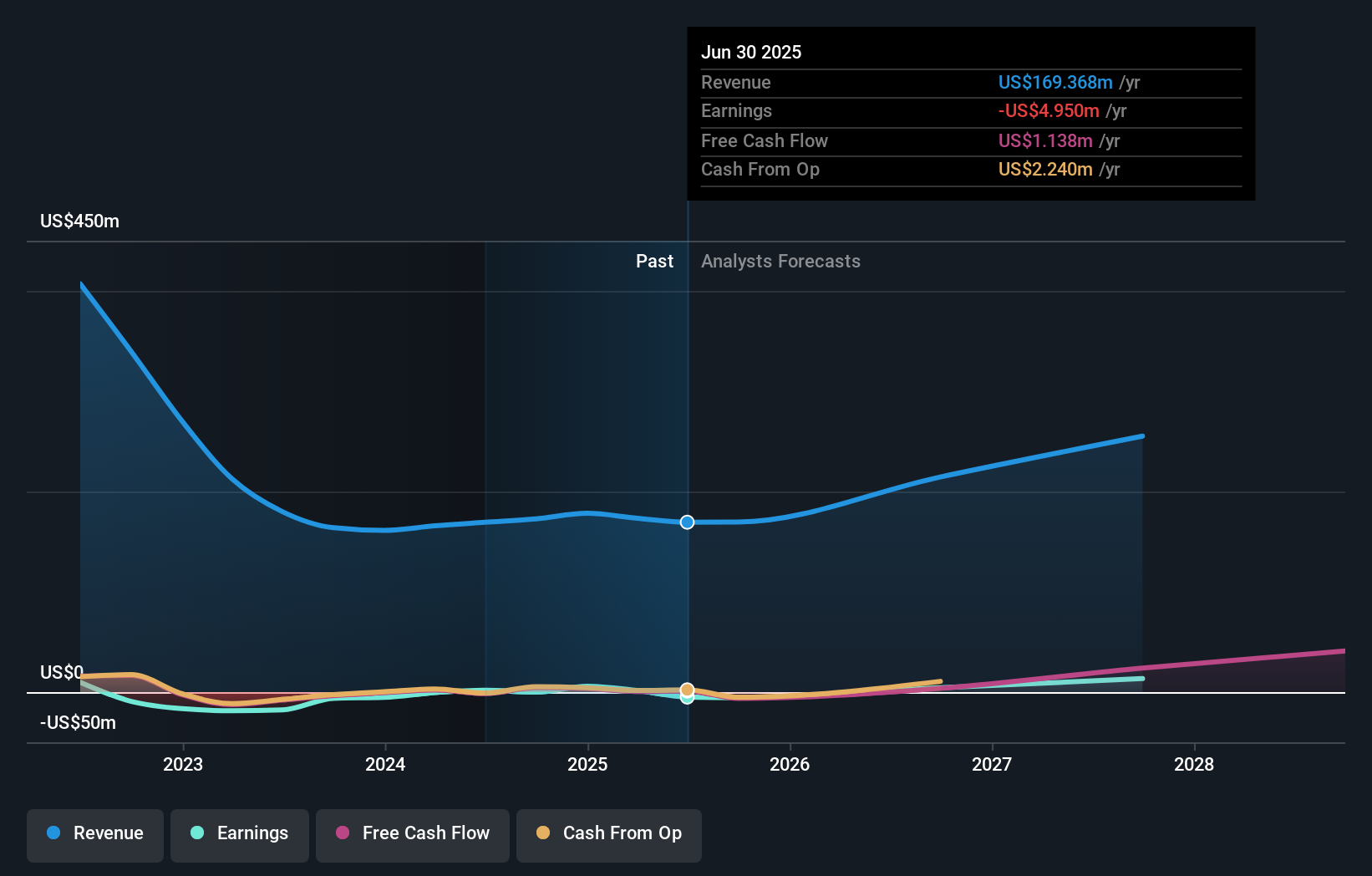1372x876 pixels.
Task: Expand the Jun 30 2025 tooltip header
Action: pos(751,52)
